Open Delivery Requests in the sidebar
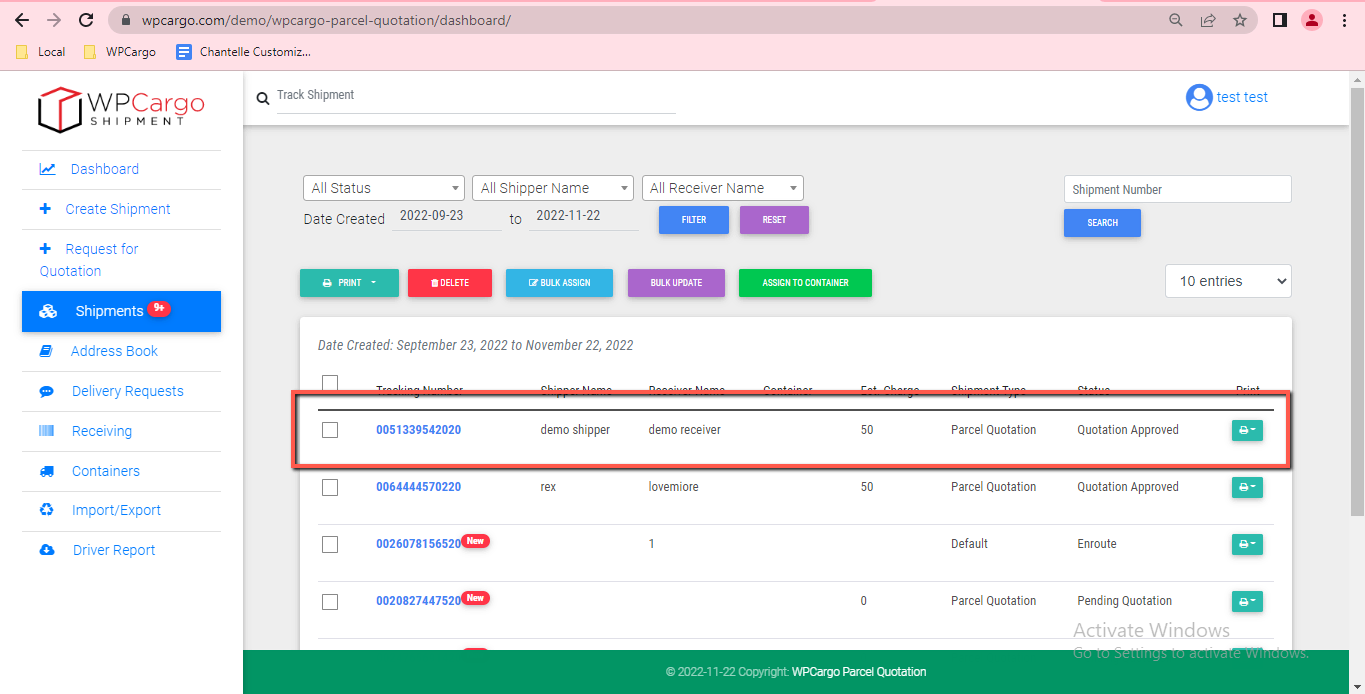 [x=128, y=391]
